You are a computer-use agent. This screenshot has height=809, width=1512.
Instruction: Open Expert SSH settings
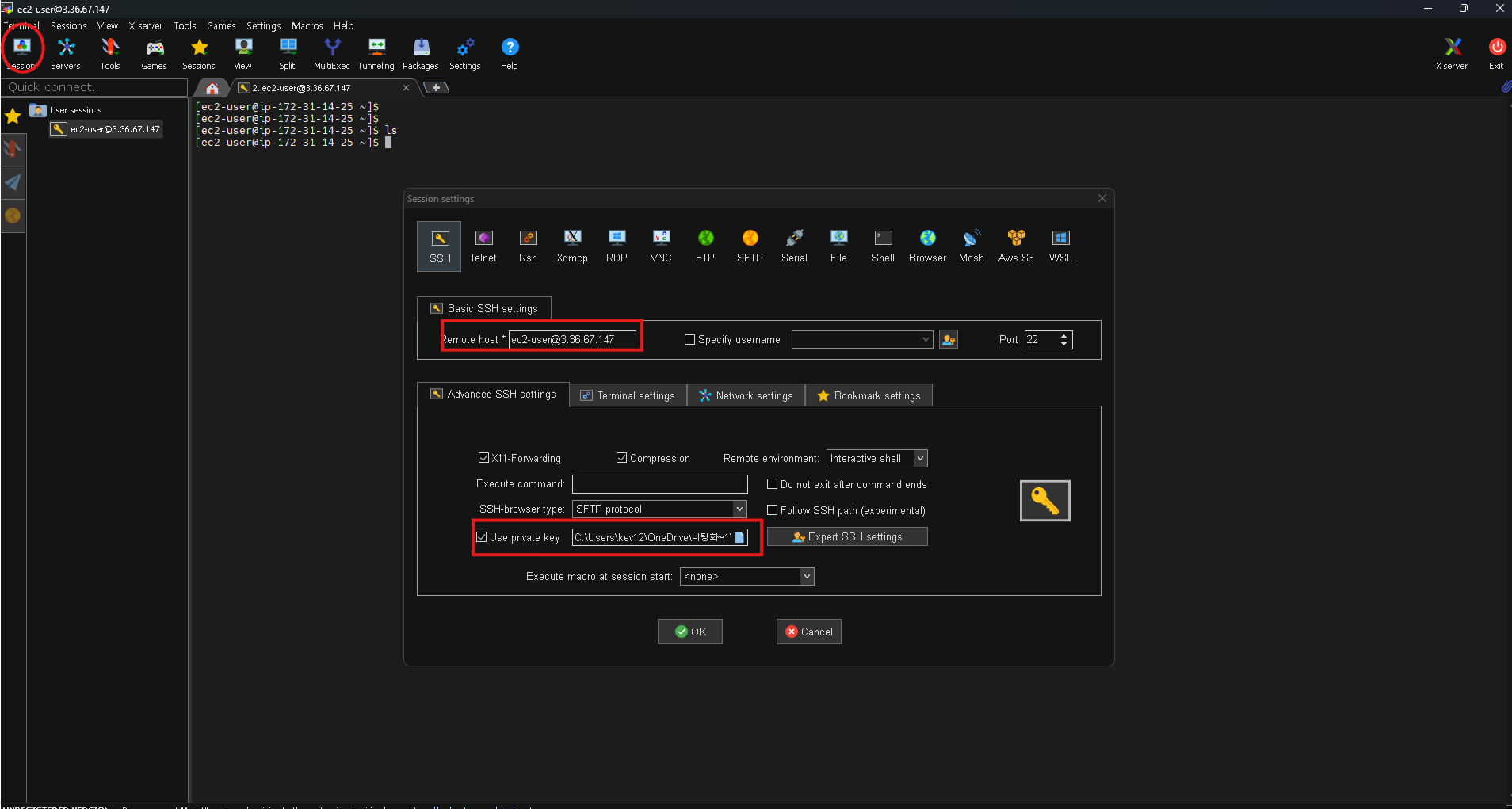(847, 536)
